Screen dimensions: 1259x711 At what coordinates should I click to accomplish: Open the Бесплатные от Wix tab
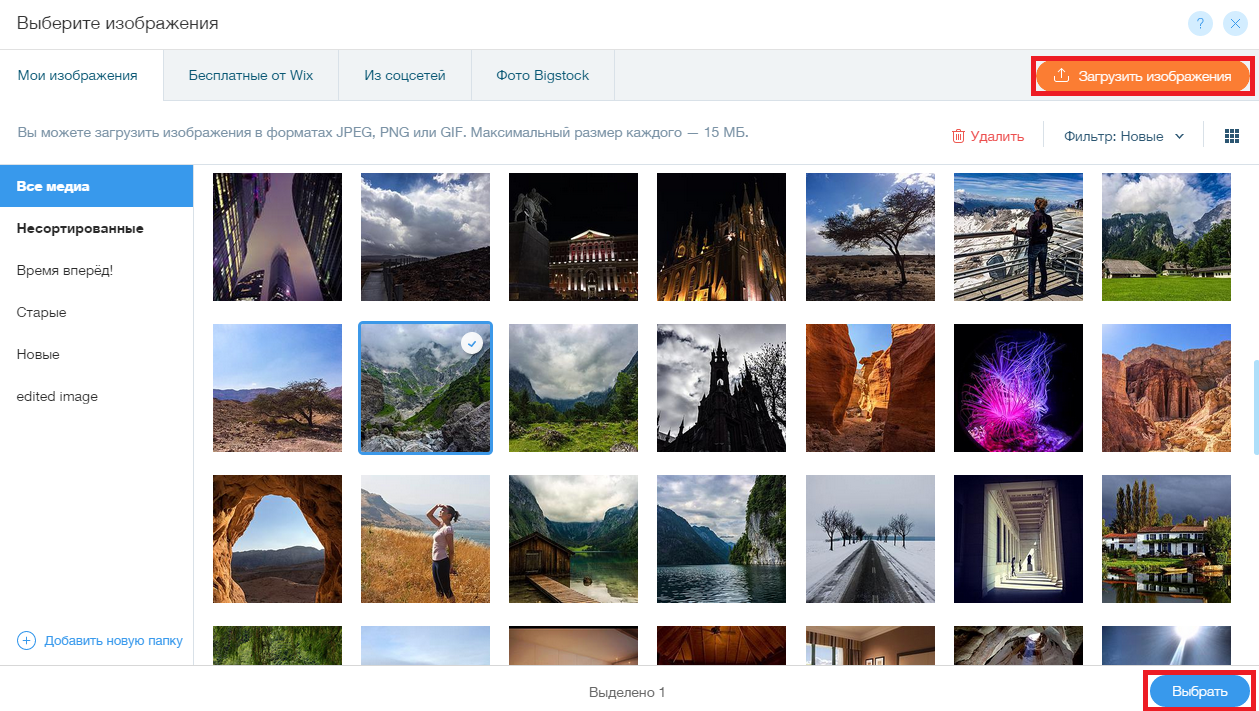coord(251,75)
